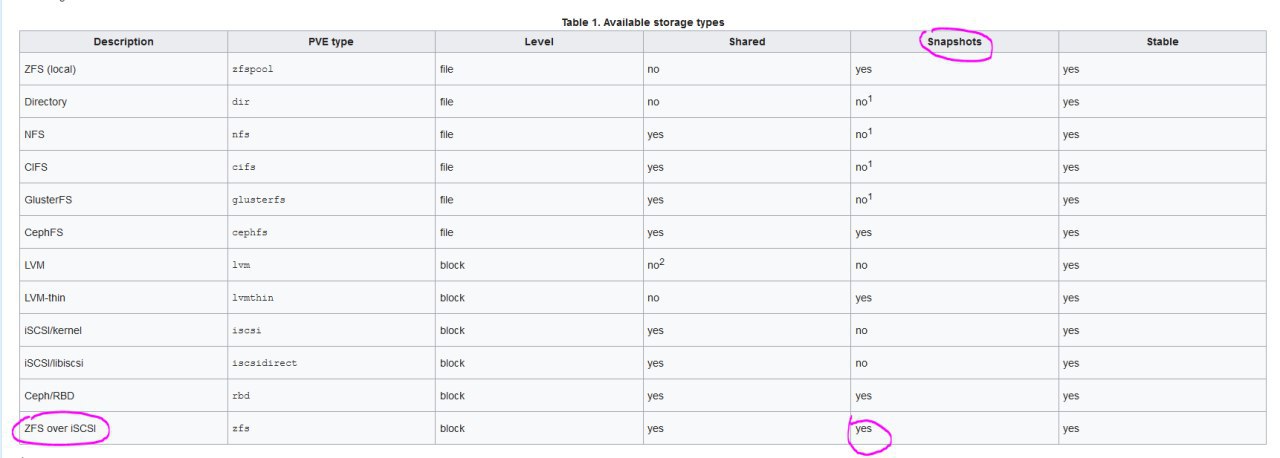Select the table caption 'Table 1. Available storage types'
1280x458 pixels.
[x=643, y=21]
